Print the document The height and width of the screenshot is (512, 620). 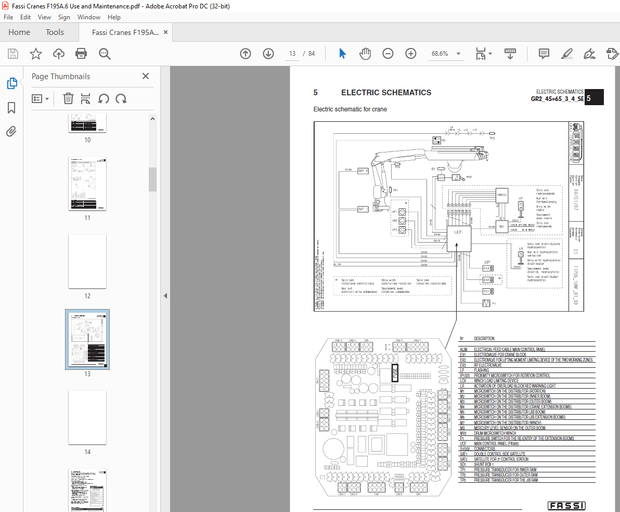pyautogui.click(x=81, y=54)
